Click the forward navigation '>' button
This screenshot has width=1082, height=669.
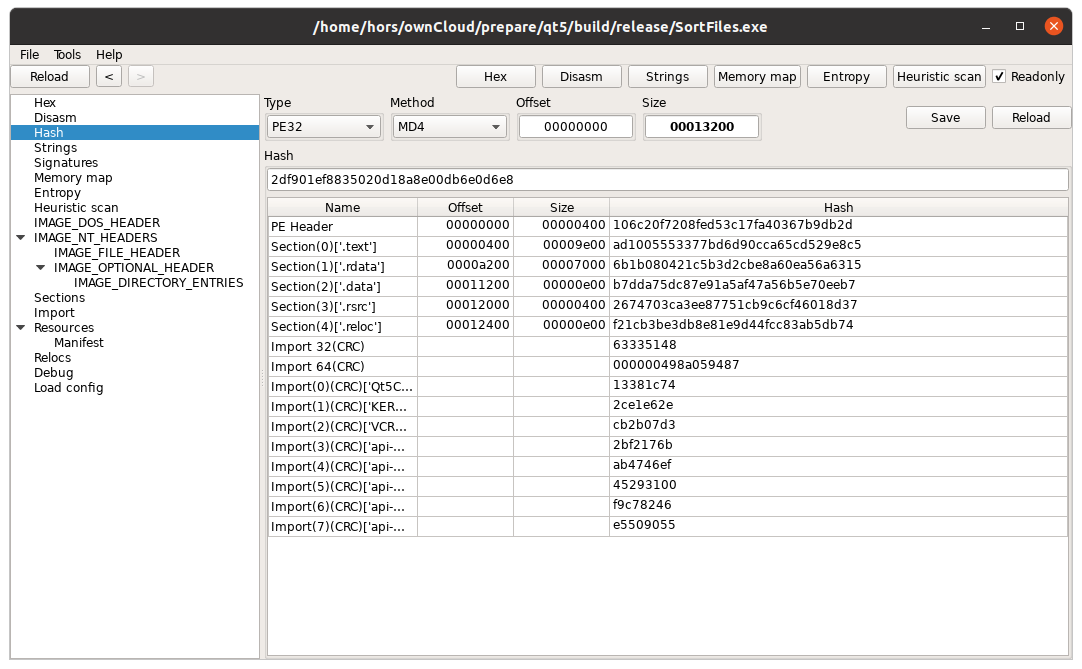pyautogui.click(x=141, y=77)
